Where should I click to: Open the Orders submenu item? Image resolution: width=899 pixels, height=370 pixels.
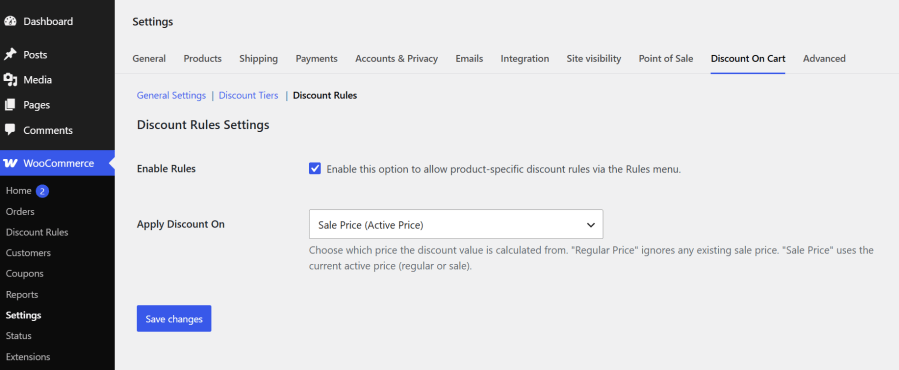click(x=20, y=212)
